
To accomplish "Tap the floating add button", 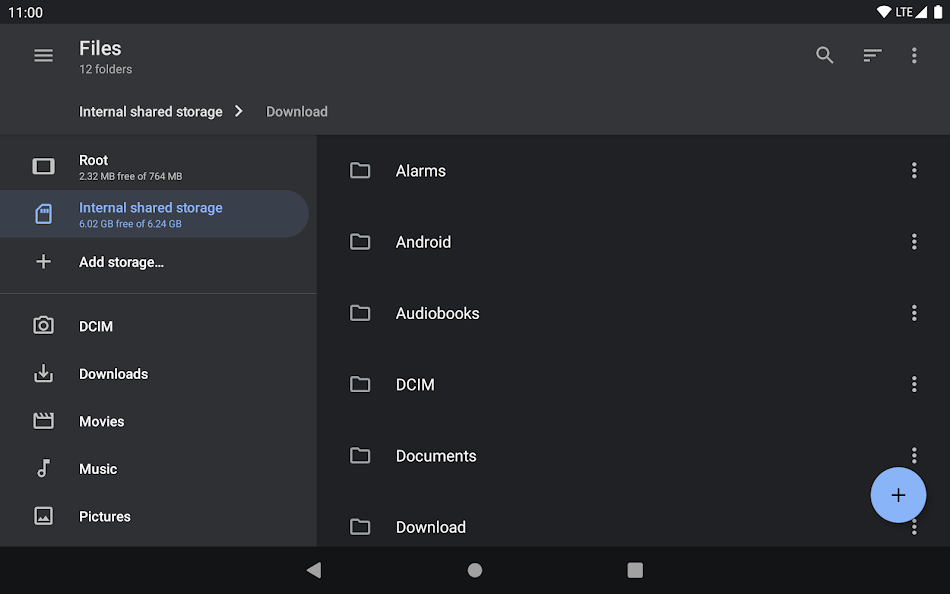I will tap(897, 495).
